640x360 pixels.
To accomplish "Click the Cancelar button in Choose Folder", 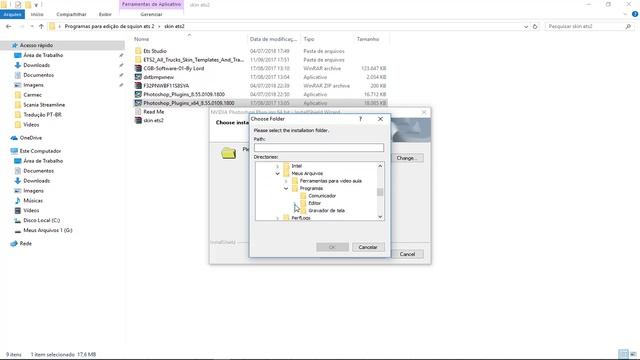I will (x=368, y=247).
